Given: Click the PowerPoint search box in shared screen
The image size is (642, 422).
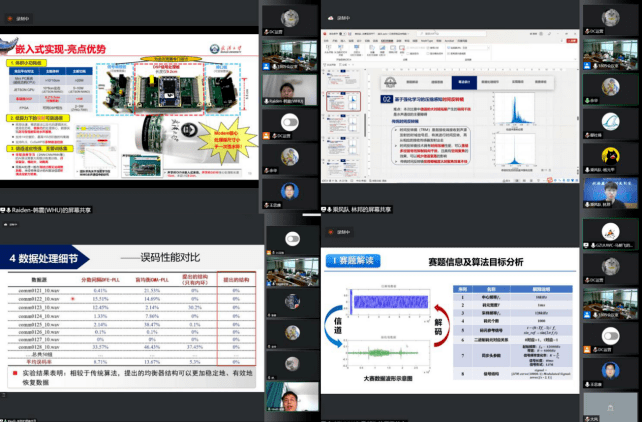Looking at the screenshot, I should [x=450, y=33].
